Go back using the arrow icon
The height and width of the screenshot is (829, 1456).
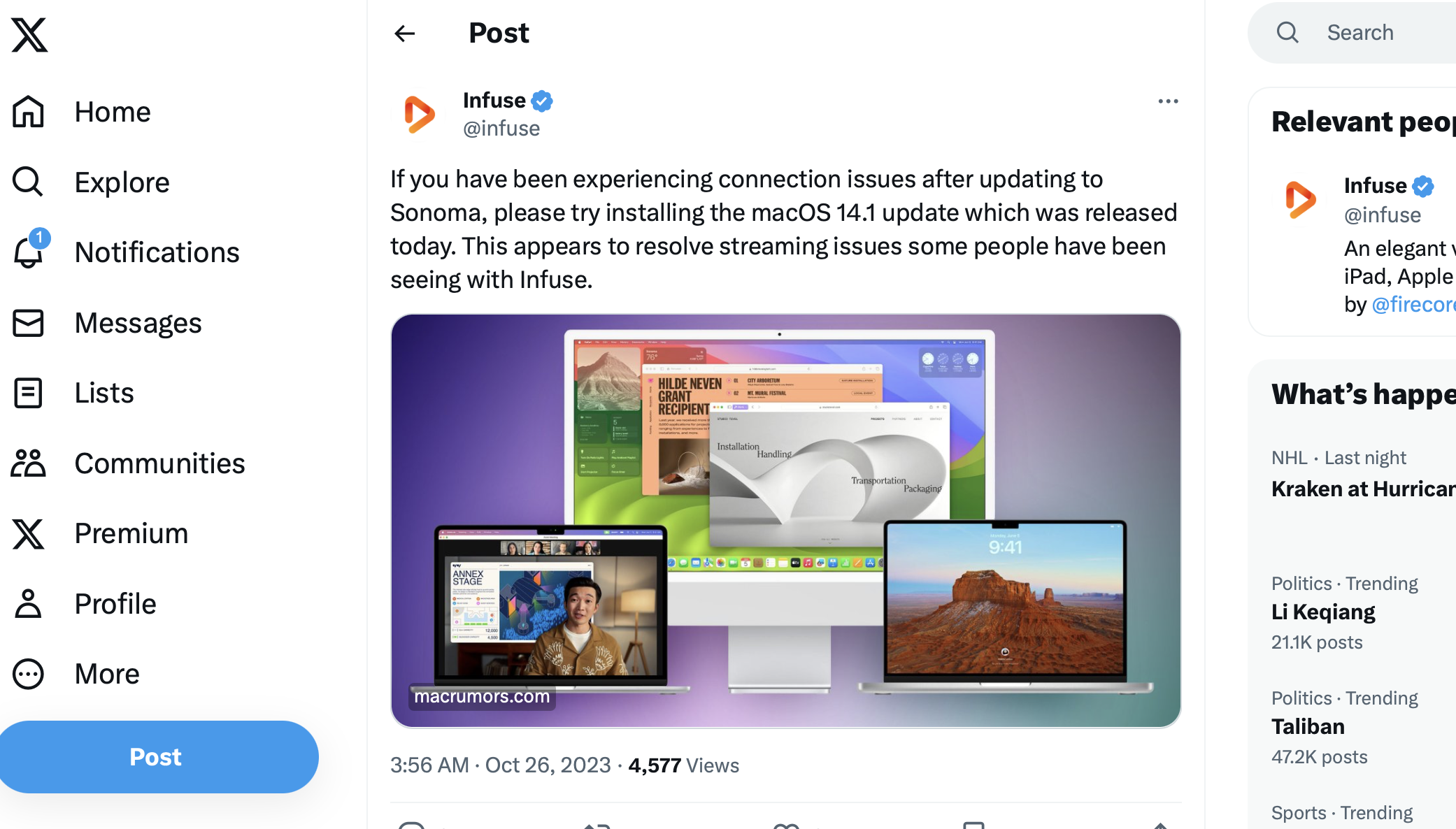coord(404,34)
